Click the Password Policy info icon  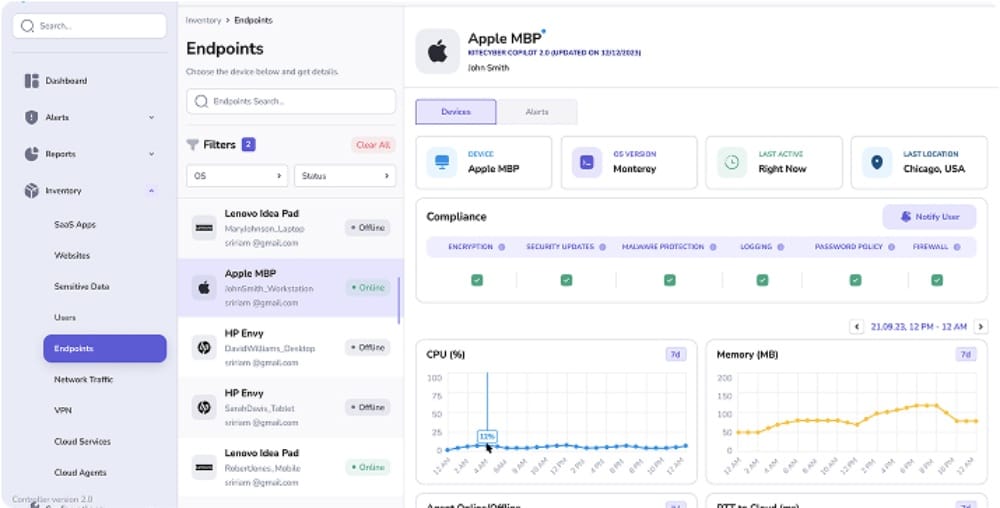(x=892, y=247)
